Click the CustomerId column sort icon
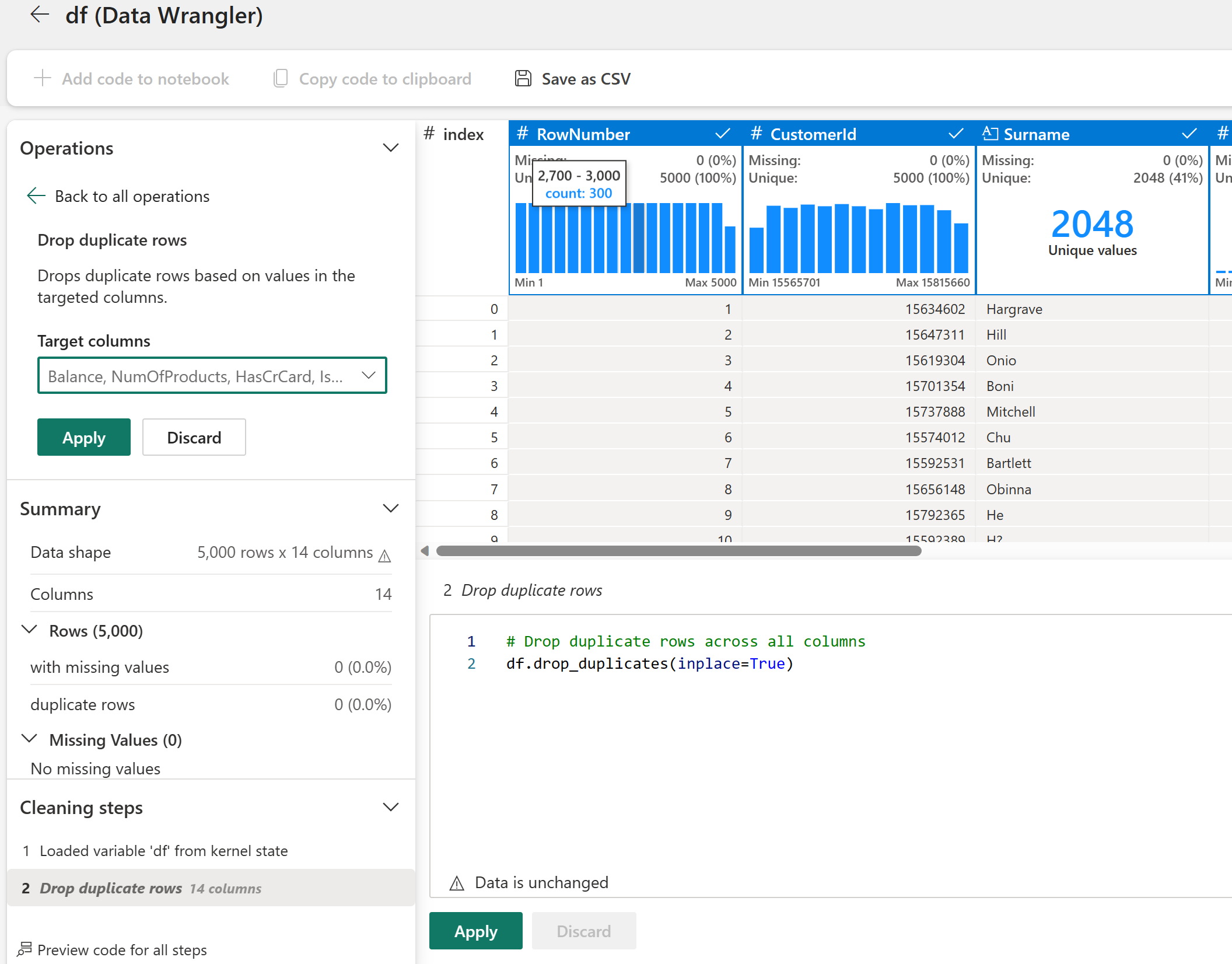 pos(956,134)
